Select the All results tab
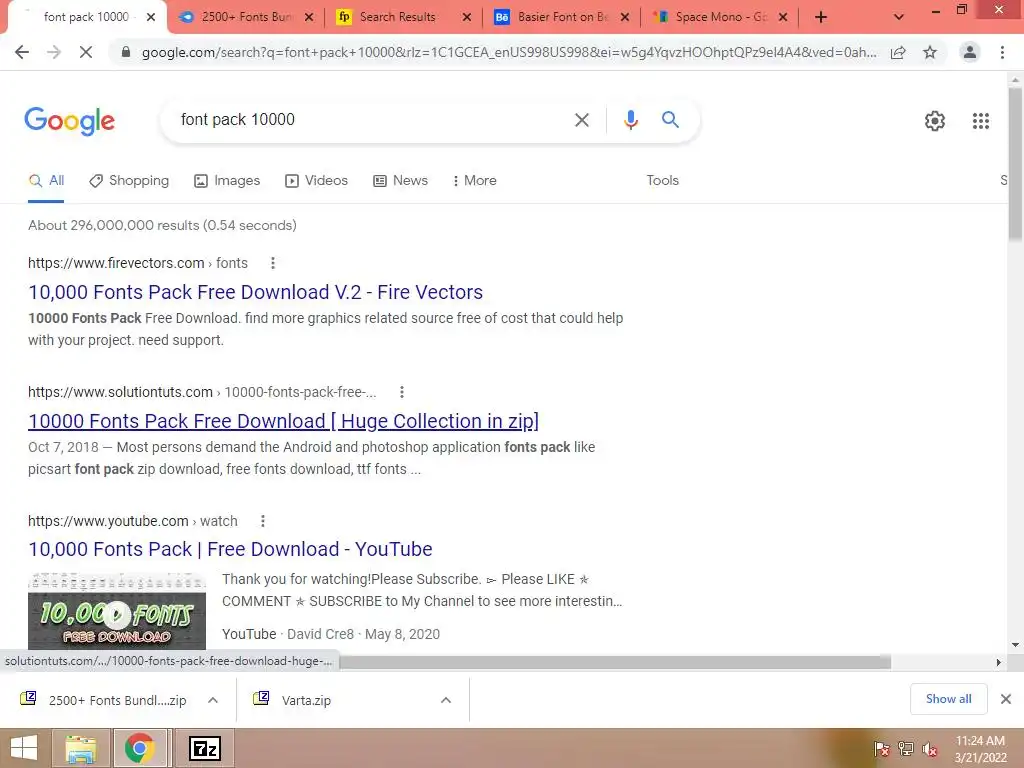1024x768 pixels. pyautogui.click(x=46, y=181)
